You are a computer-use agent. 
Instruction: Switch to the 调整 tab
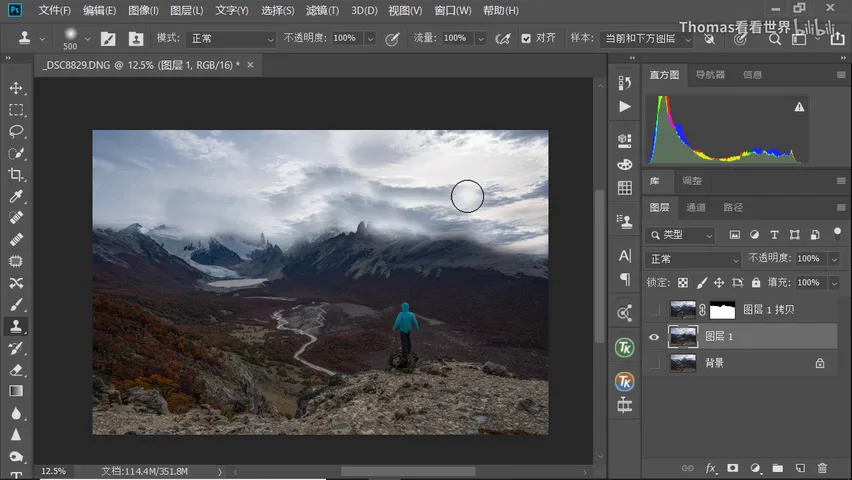coord(692,181)
